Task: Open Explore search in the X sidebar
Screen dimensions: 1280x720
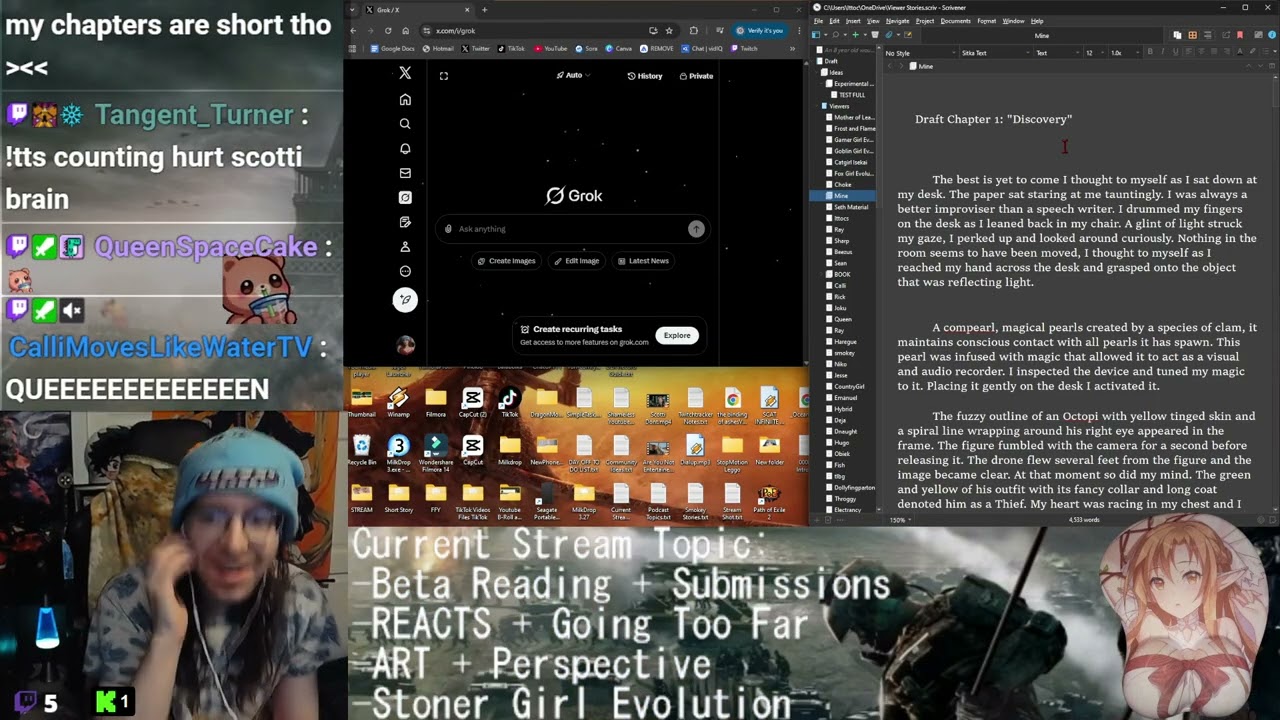Action: point(405,124)
